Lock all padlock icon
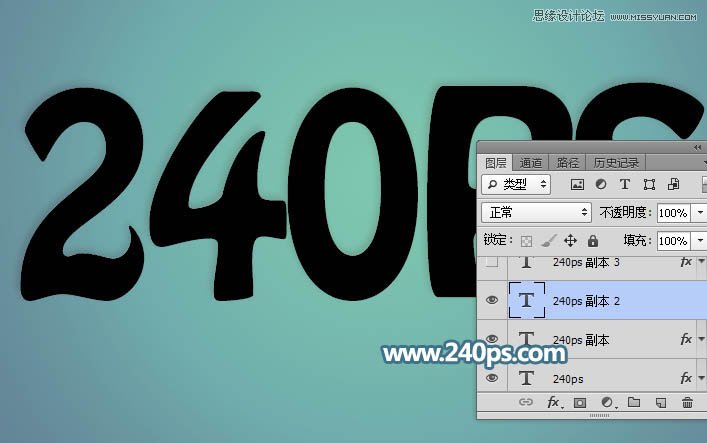The width and height of the screenshot is (707, 443). 593,241
